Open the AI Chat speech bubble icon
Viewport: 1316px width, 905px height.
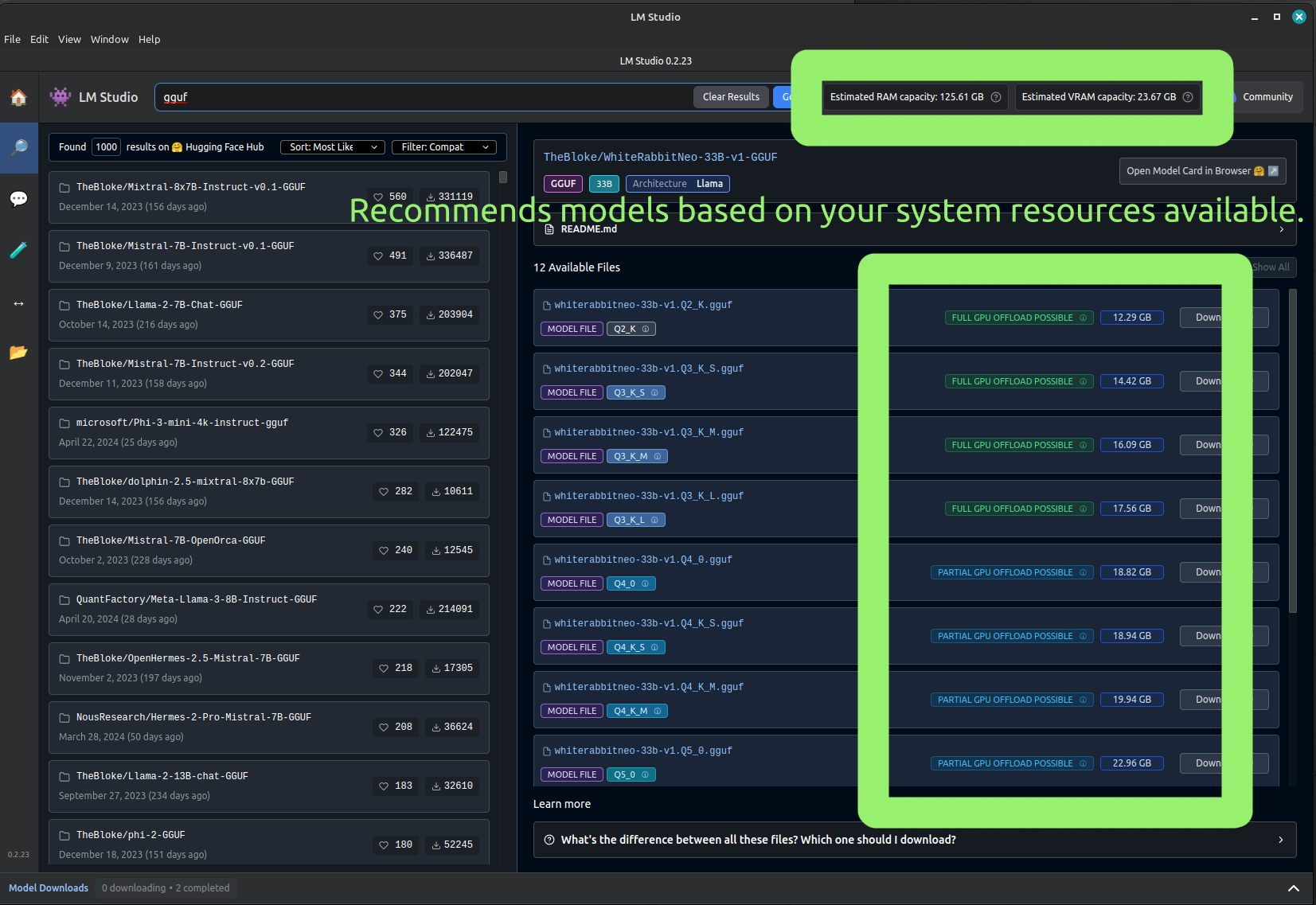18,199
